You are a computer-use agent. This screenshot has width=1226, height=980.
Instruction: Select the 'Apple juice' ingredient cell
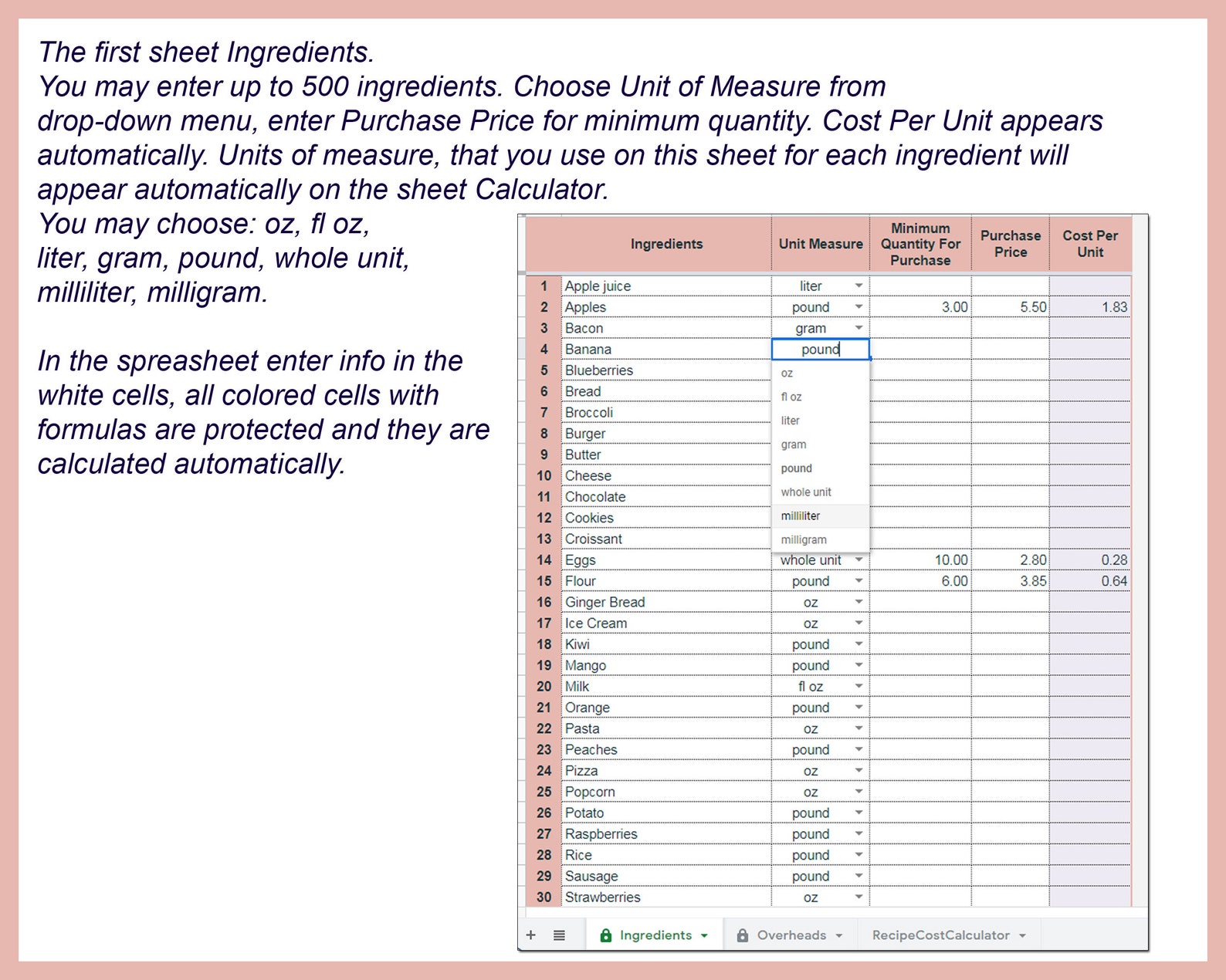tap(666, 286)
